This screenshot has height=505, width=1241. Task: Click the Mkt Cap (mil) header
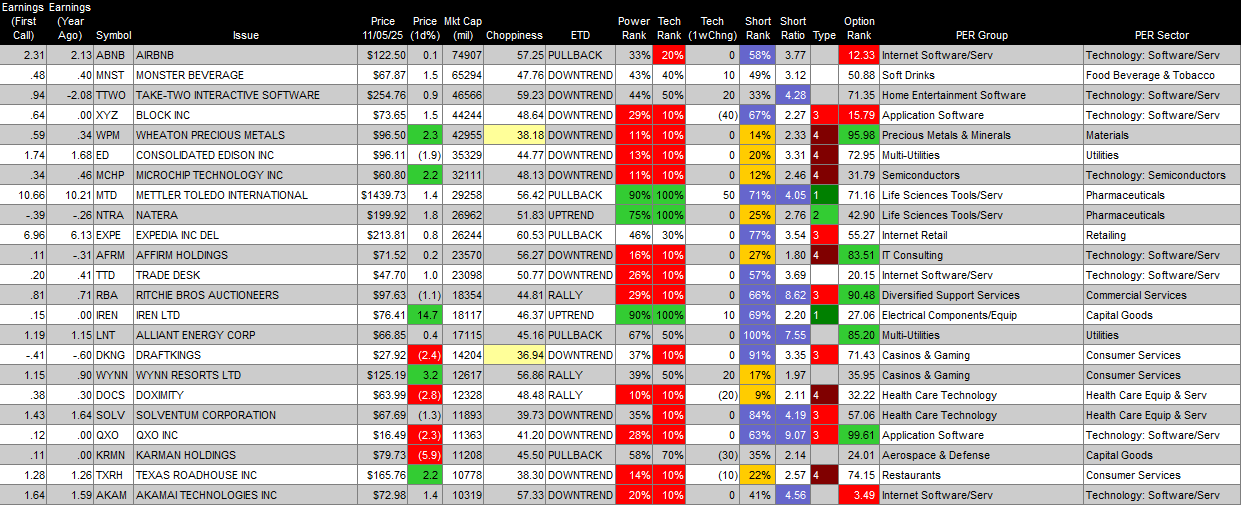pyautogui.click(x=461, y=28)
